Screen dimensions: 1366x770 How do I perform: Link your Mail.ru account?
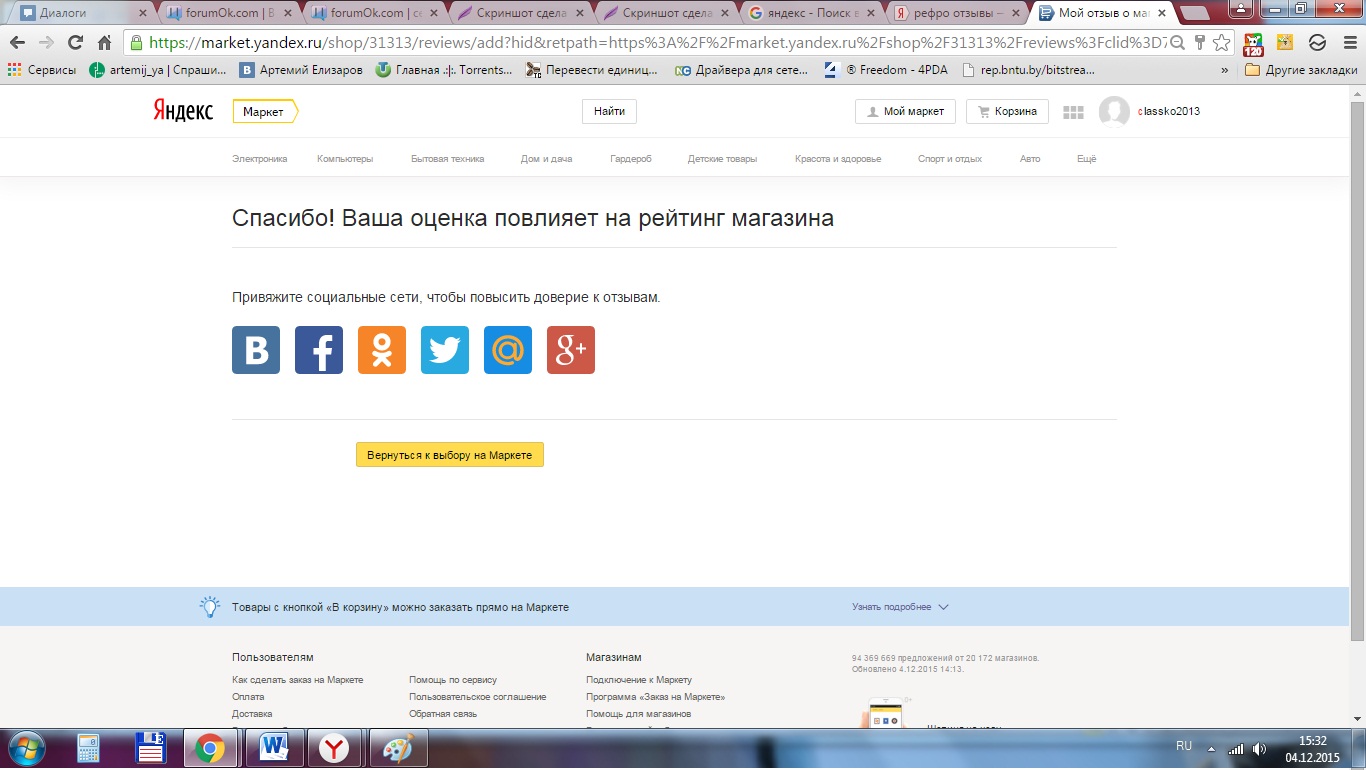(x=508, y=350)
